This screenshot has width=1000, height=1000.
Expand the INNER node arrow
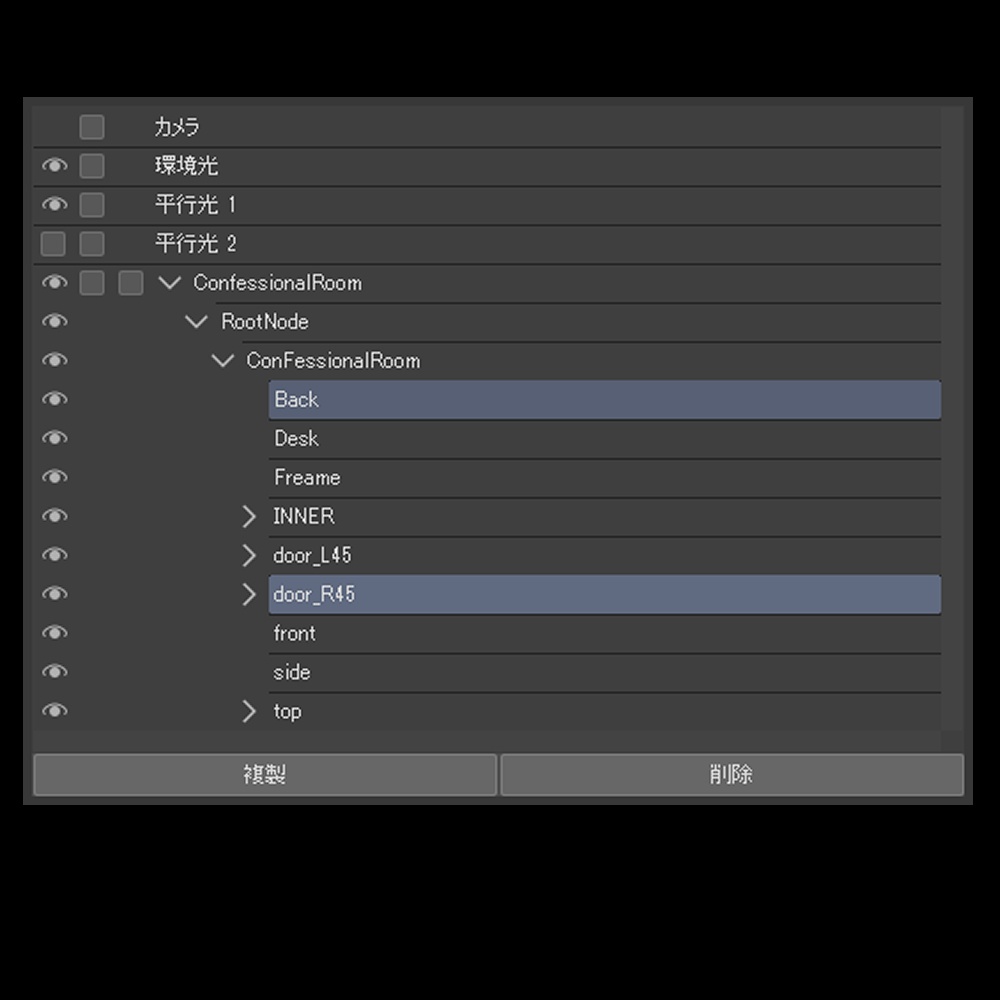point(249,517)
